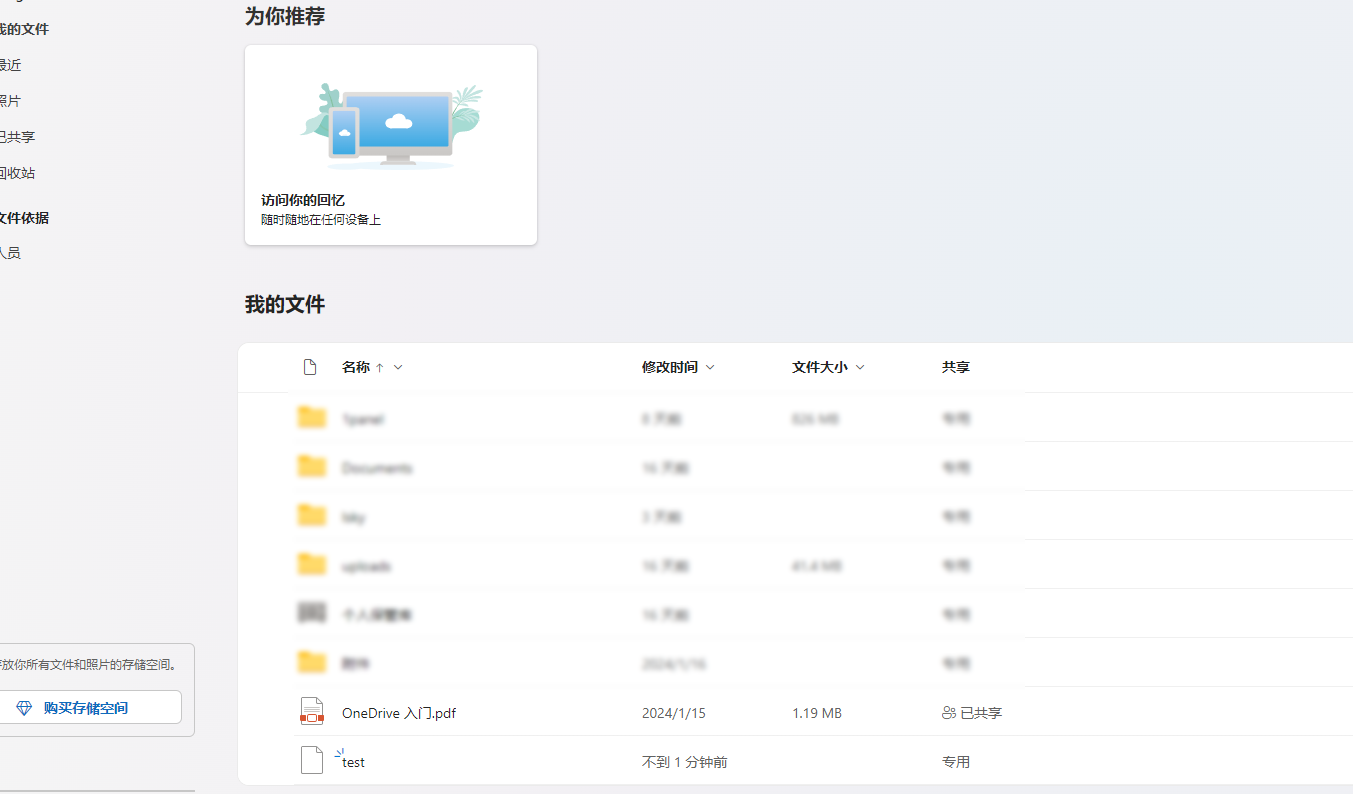Click the test file name
The image size is (1353, 794).
354,762
